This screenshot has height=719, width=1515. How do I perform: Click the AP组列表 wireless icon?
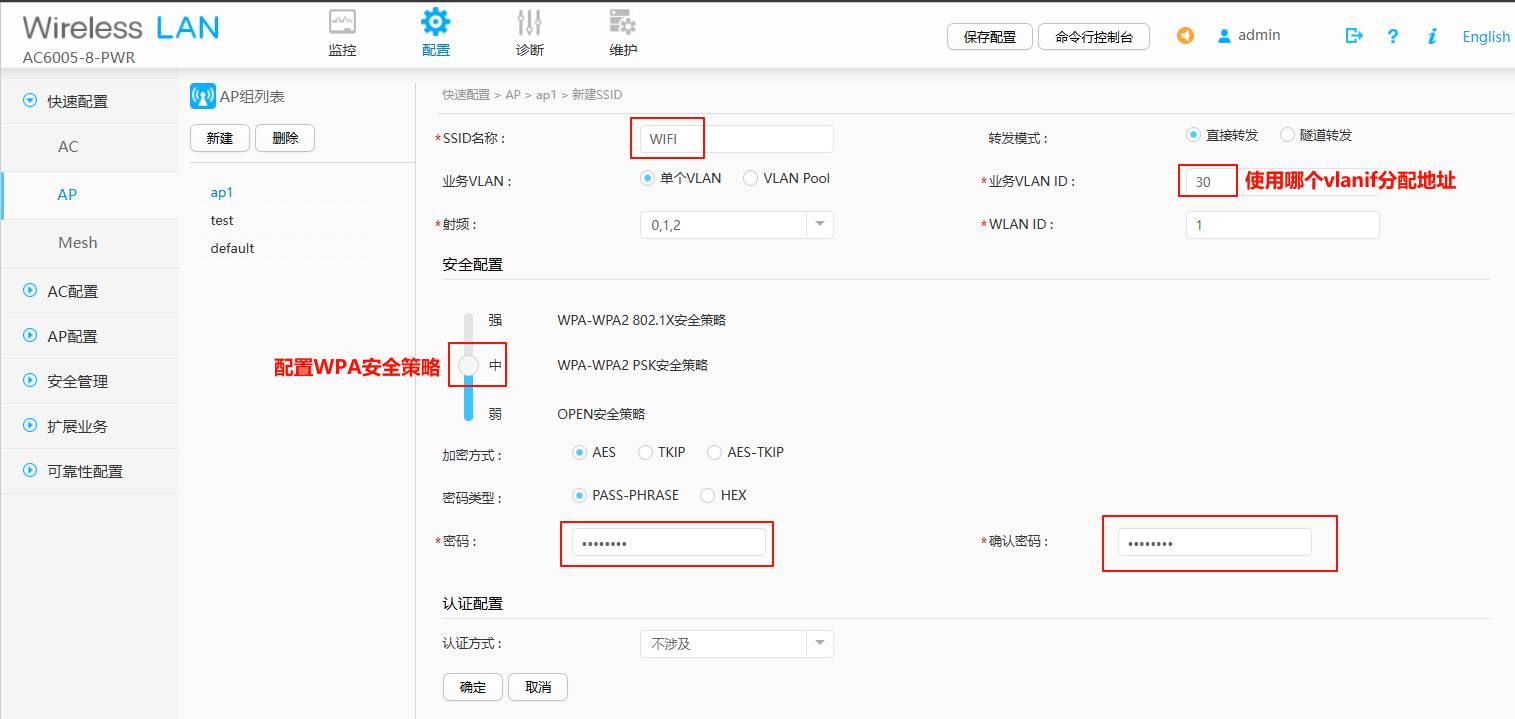click(202, 96)
